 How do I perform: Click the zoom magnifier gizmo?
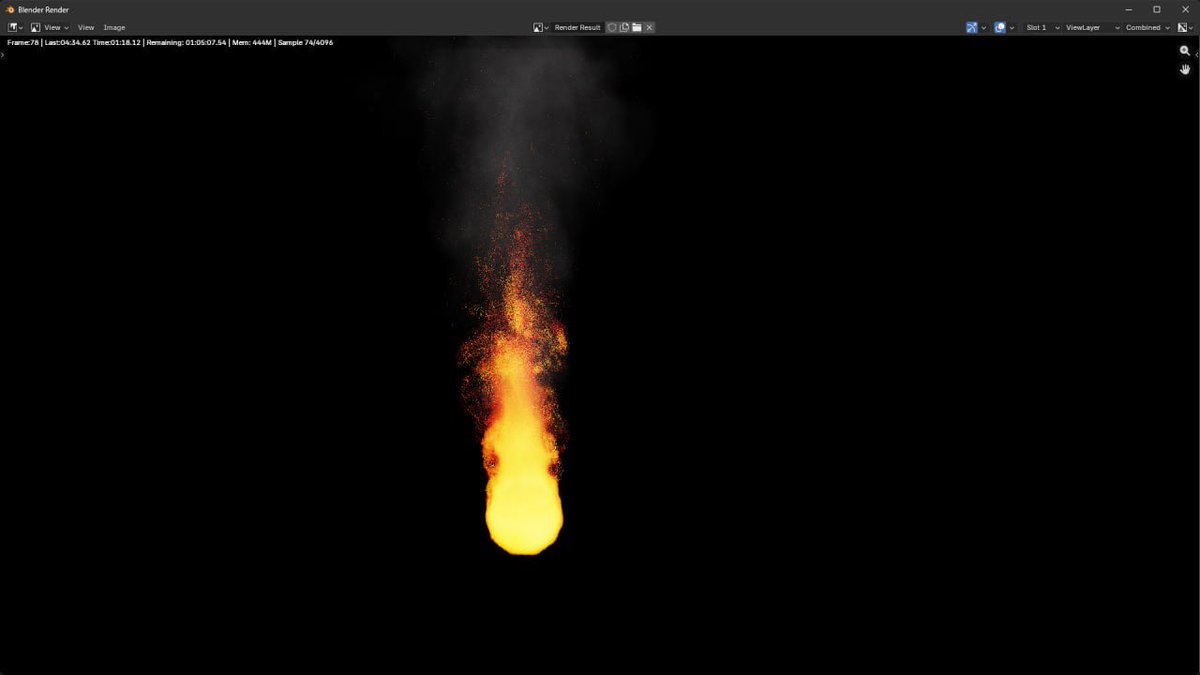coord(1185,50)
